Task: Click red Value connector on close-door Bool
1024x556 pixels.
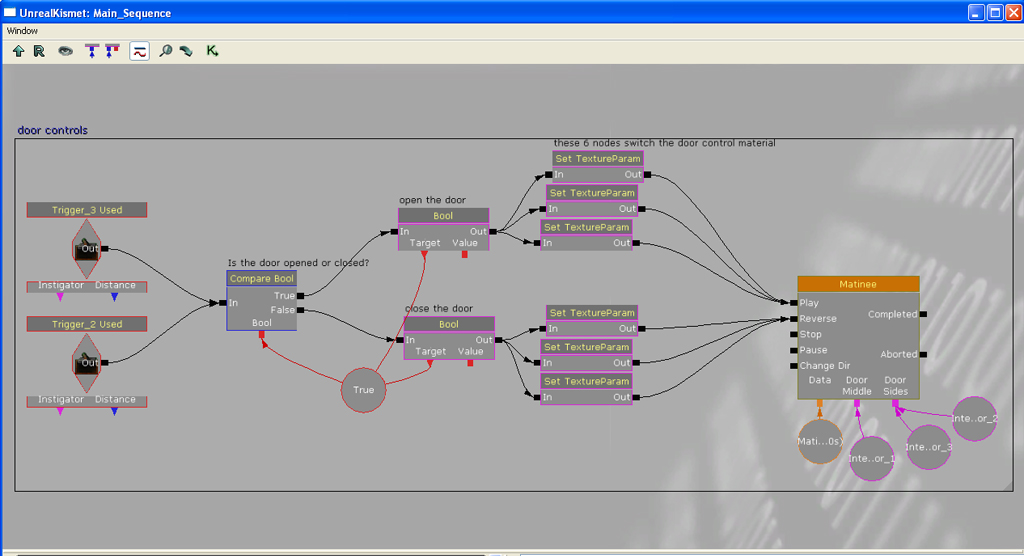Action: [470, 363]
